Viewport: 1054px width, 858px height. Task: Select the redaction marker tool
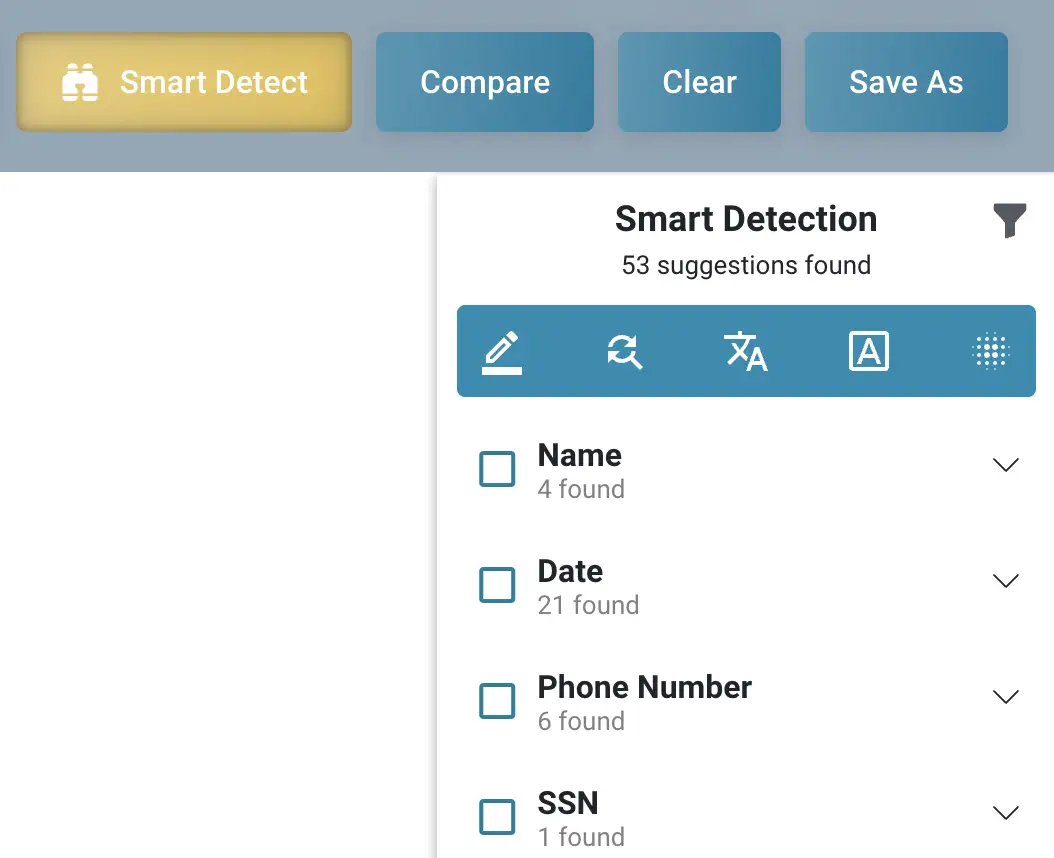pyautogui.click(x=503, y=351)
